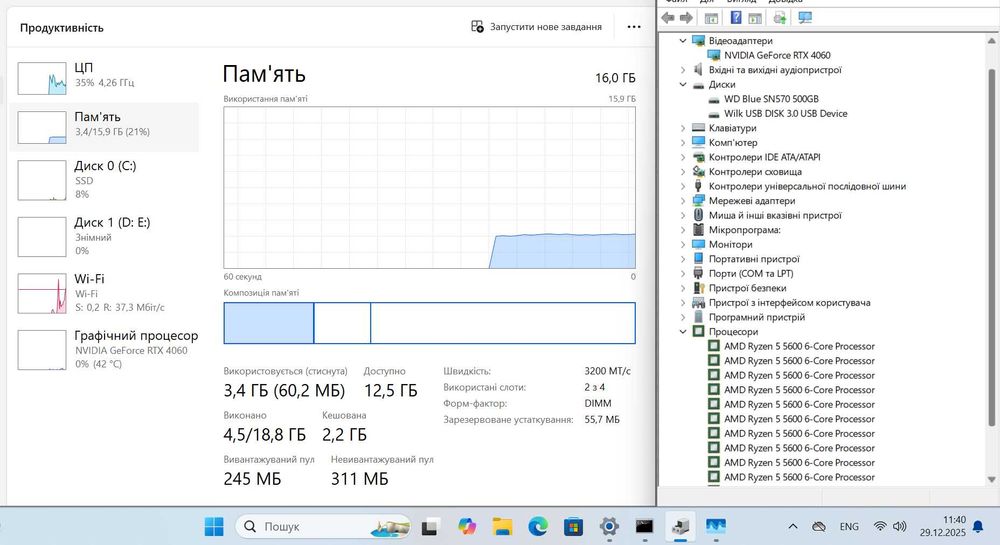Click the Back arrow in Device Manager toolbar
The width and height of the screenshot is (1000, 545).
[668, 18]
